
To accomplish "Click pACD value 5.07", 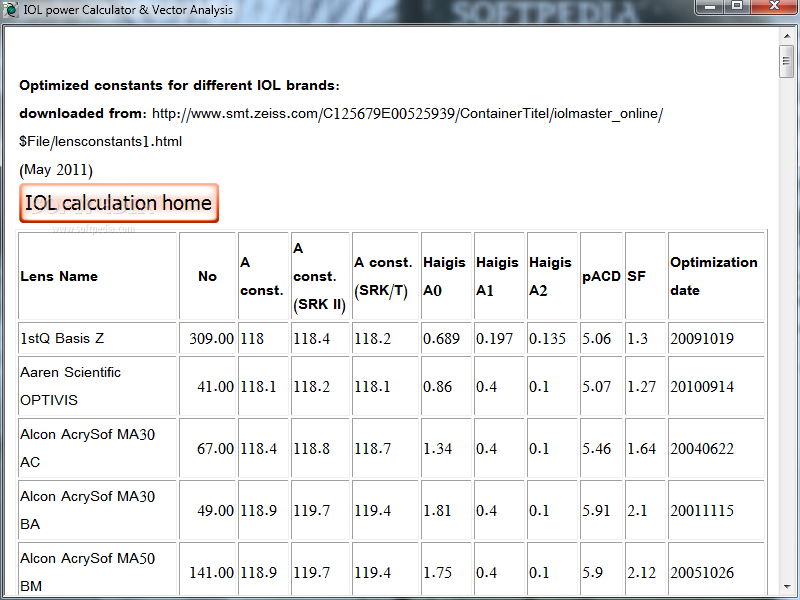I will (x=596, y=386).
